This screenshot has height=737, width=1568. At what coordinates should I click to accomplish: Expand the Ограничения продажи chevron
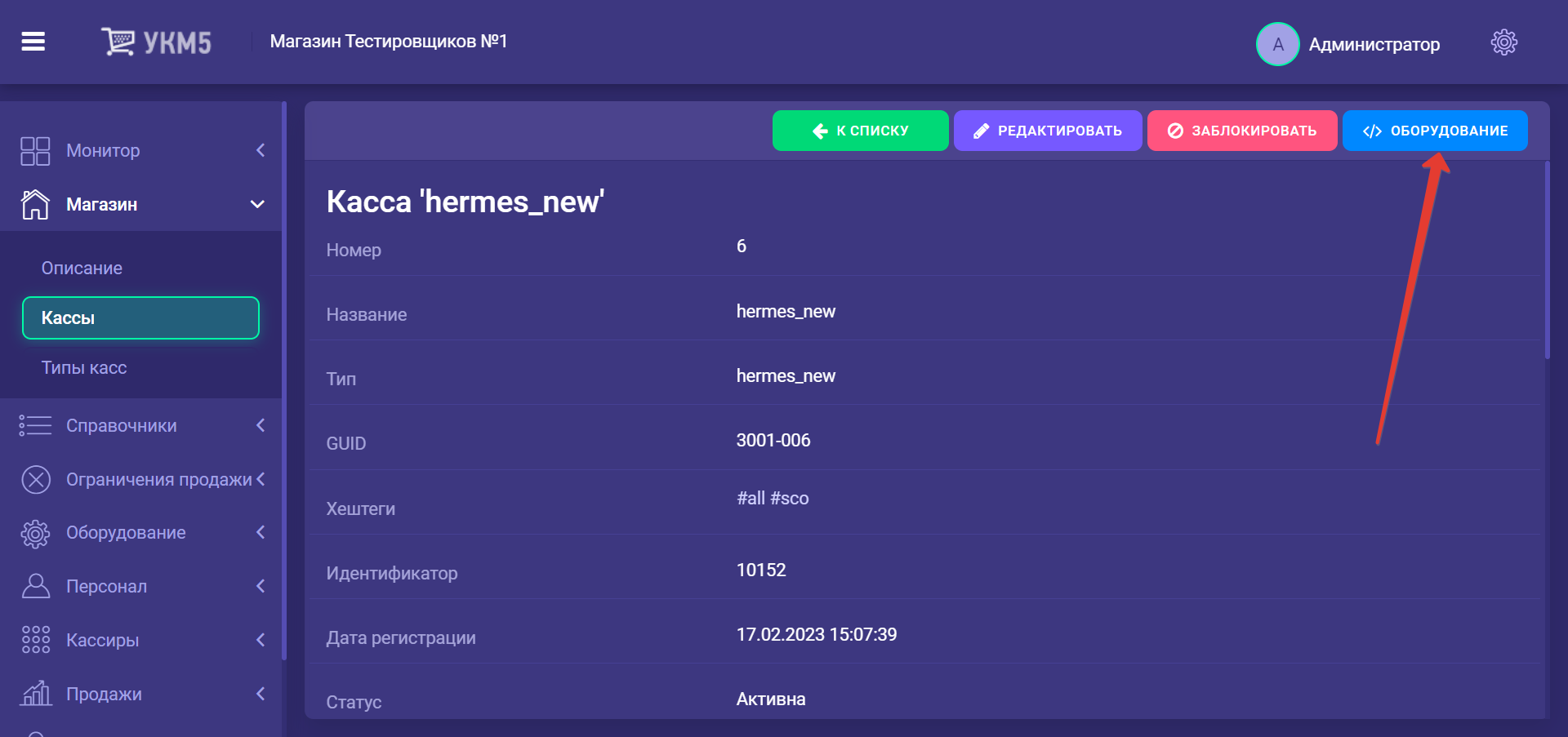[261, 479]
